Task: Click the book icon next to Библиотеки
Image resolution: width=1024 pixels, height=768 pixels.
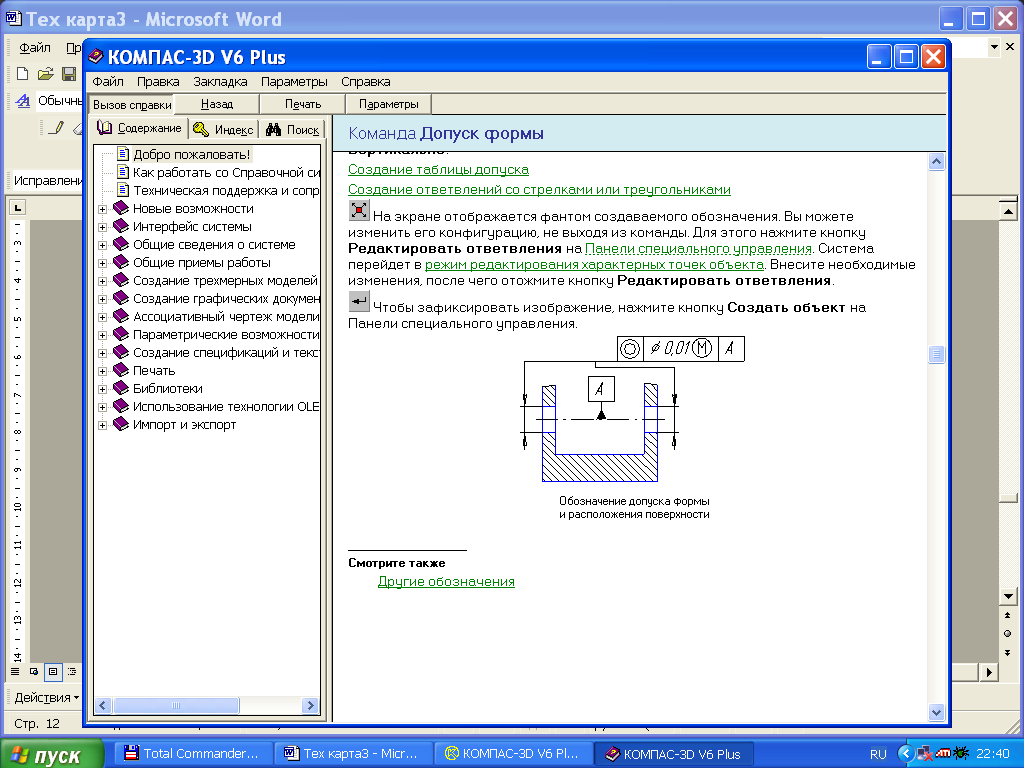Action: tap(121, 388)
